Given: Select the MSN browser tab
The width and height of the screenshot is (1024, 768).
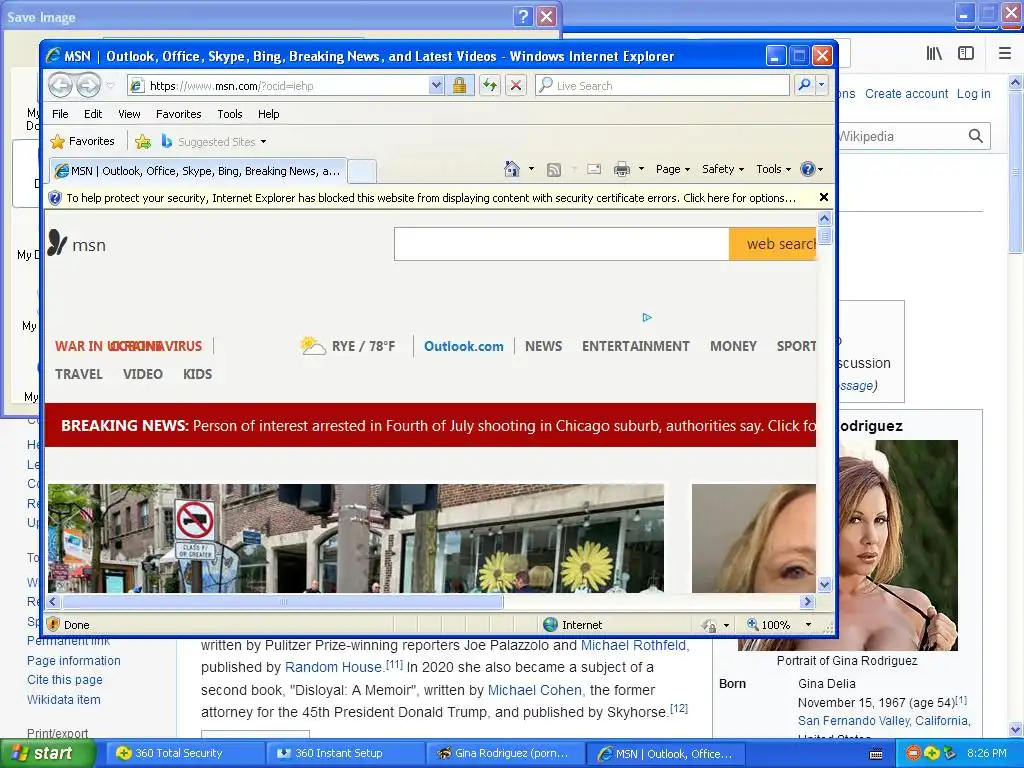Looking at the screenshot, I should (x=197, y=171).
